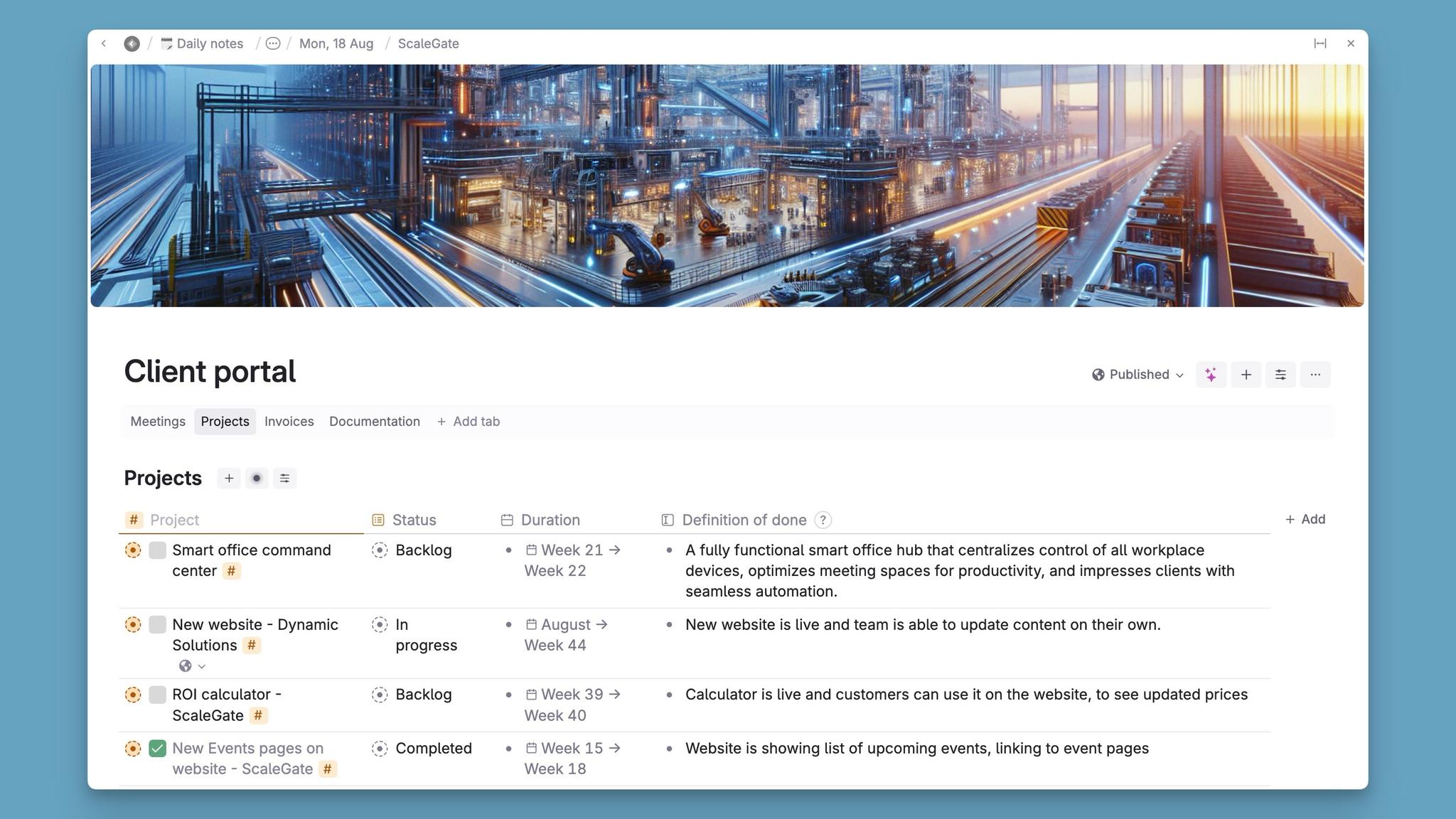Image resolution: width=1456 pixels, height=819 pixels.
Task: Click the AI sparkle icon button
Action: tap(1211, 375)
